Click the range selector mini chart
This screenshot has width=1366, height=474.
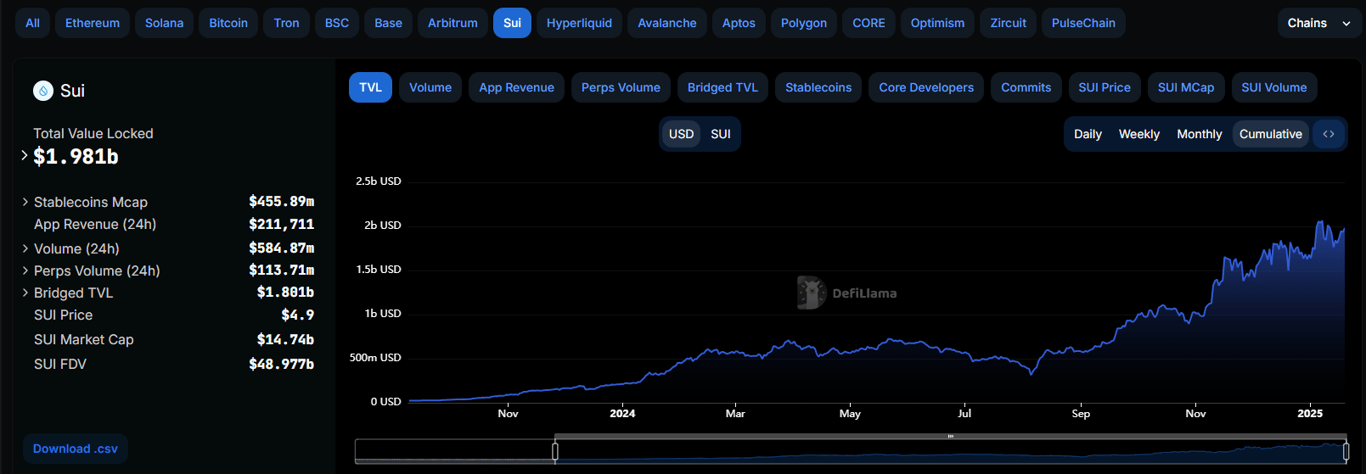[x=851, y=452]
